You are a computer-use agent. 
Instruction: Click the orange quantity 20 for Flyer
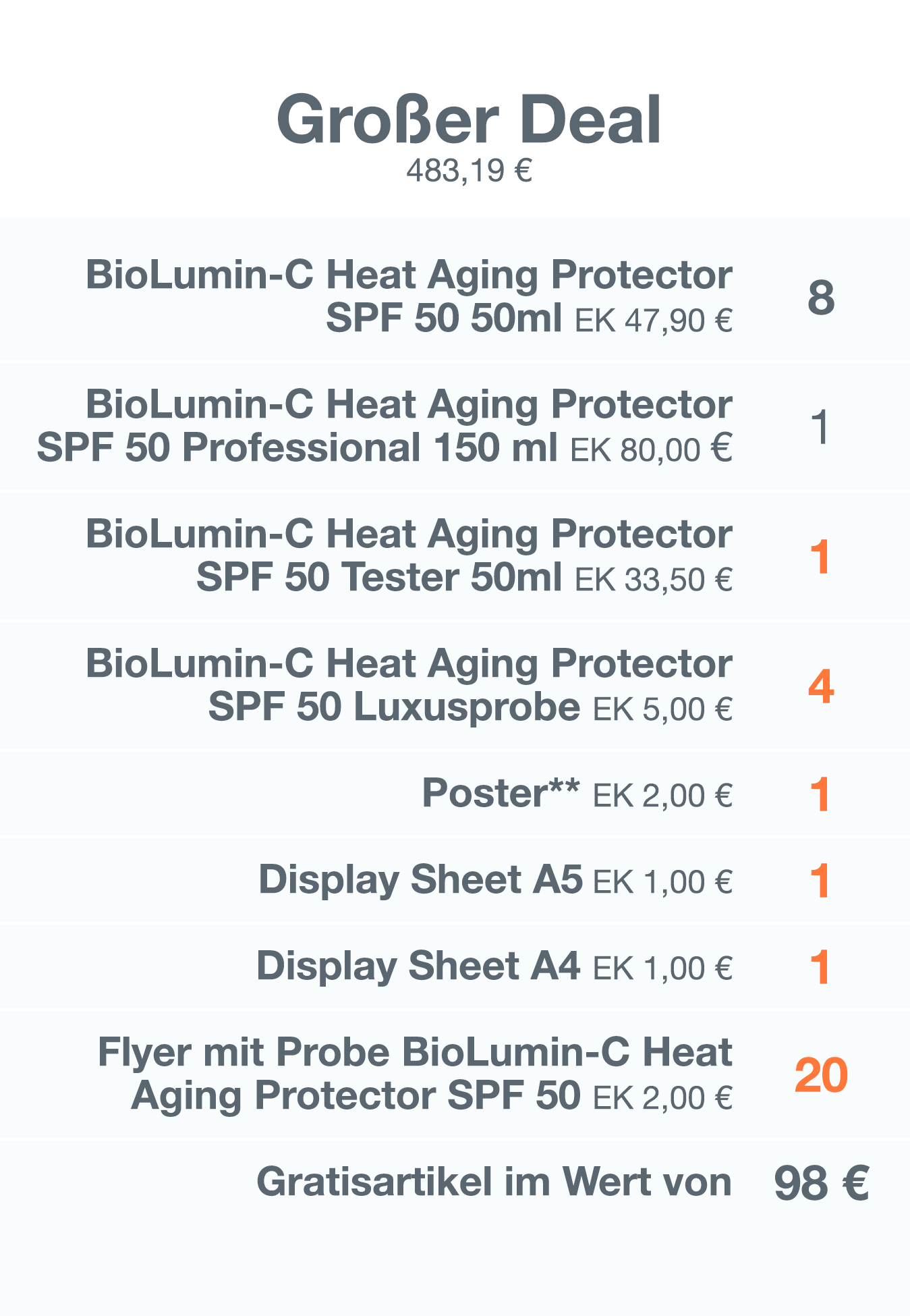[821, 1075]
